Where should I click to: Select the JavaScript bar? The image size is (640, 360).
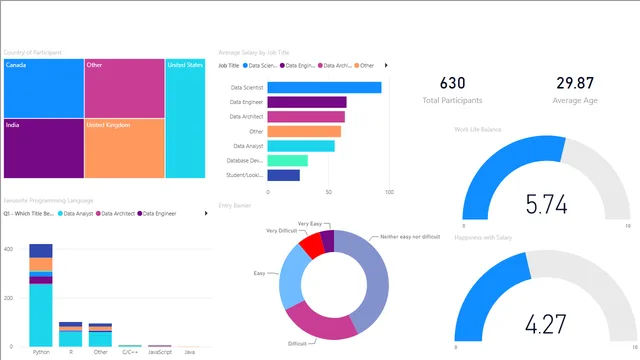(160, 346)
